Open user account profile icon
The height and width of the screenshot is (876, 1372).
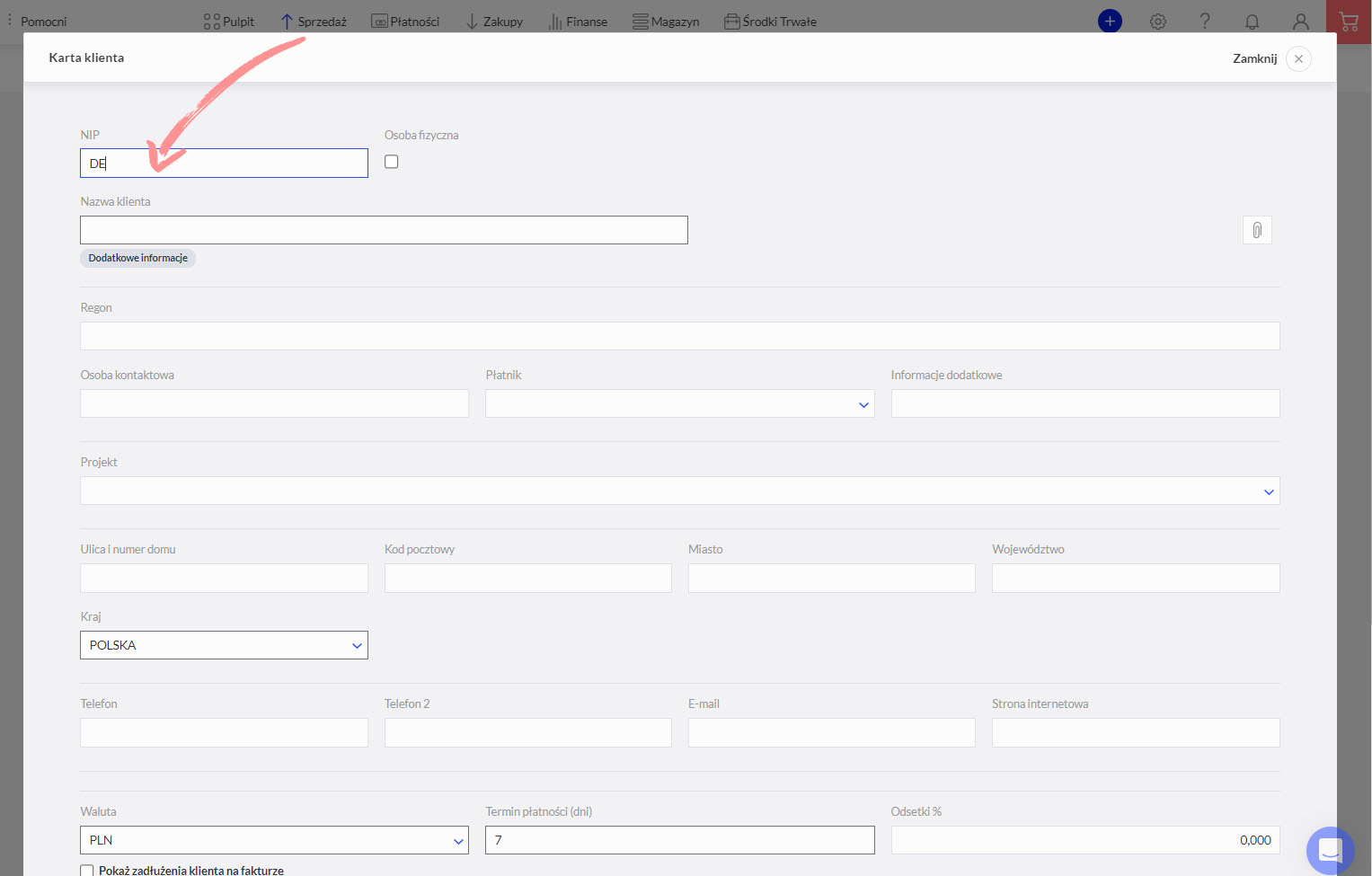pyautogui.click(x=1300, y=22)
